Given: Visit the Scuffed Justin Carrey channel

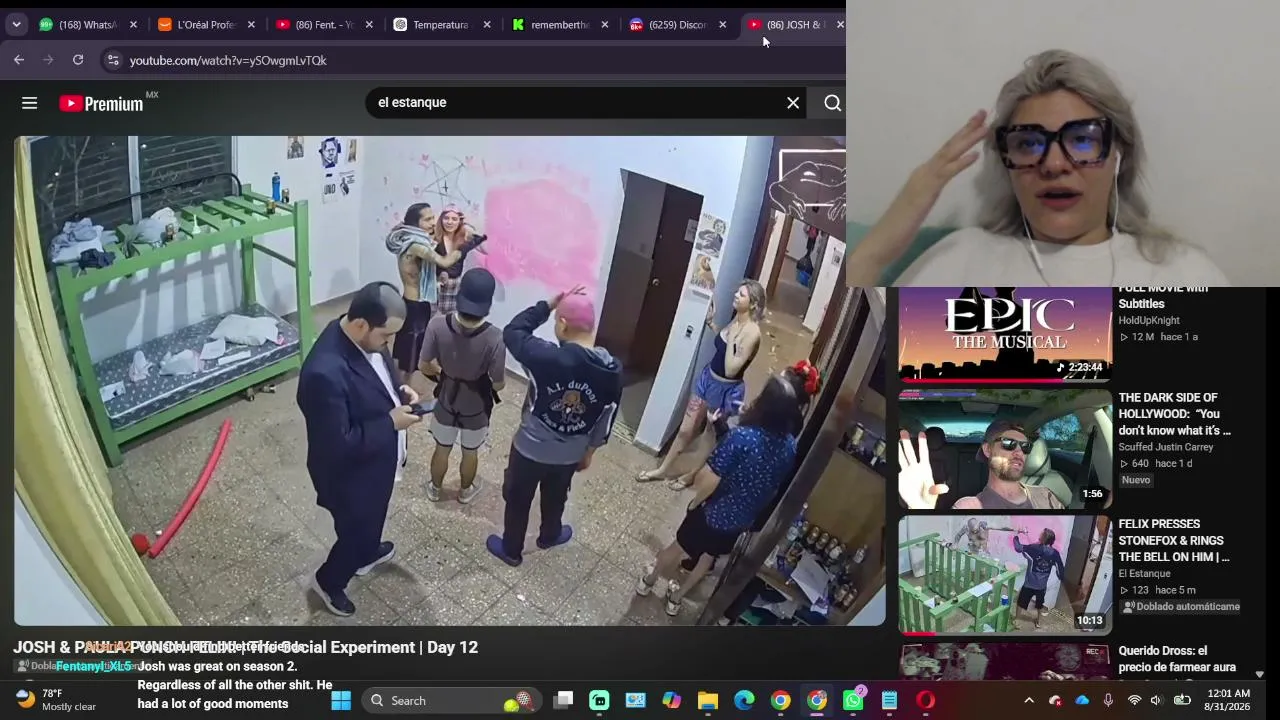Looking at the screenshot, I should tap(1166, 447).
